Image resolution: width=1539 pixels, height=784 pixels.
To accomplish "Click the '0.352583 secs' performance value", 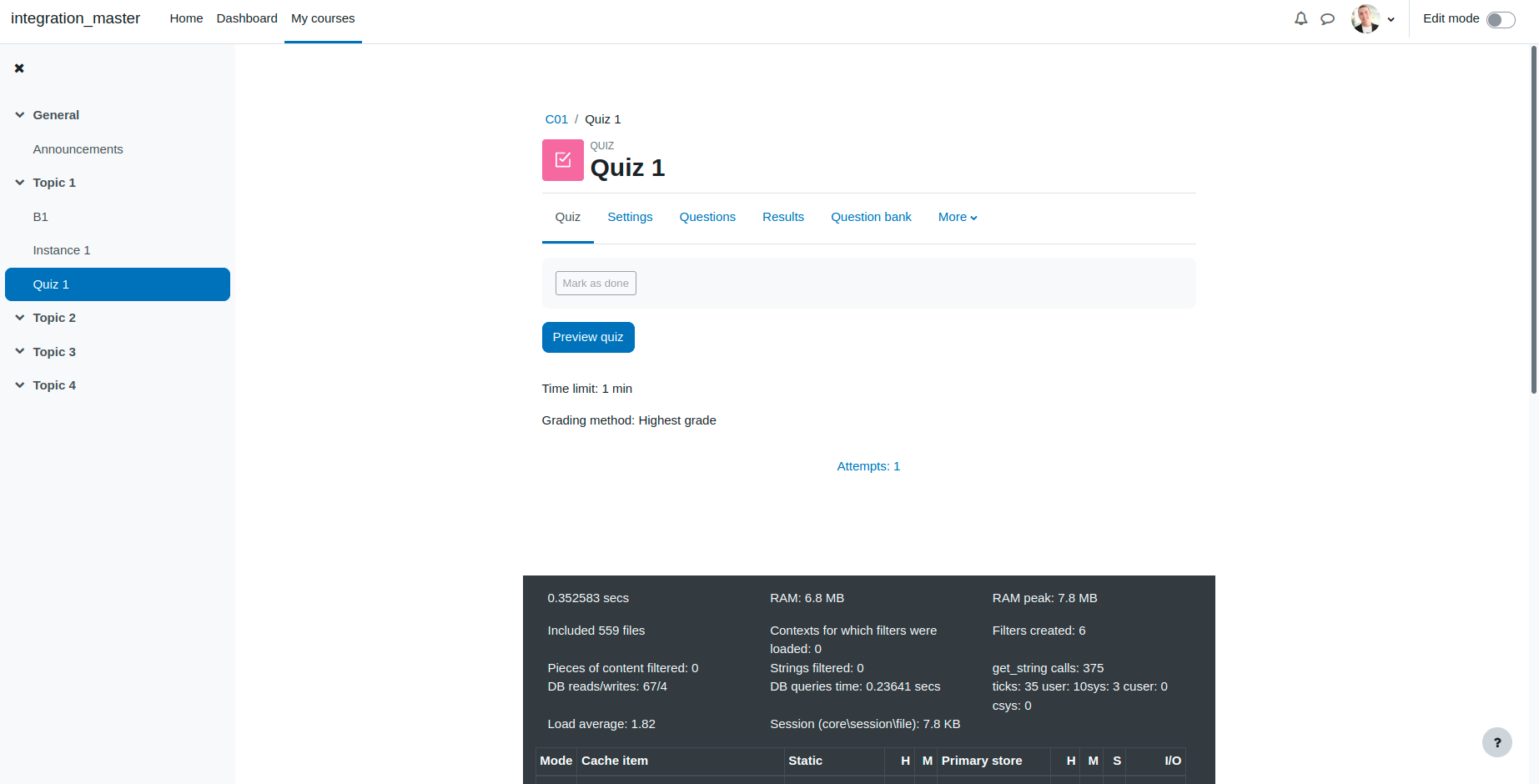I will 588,598.
